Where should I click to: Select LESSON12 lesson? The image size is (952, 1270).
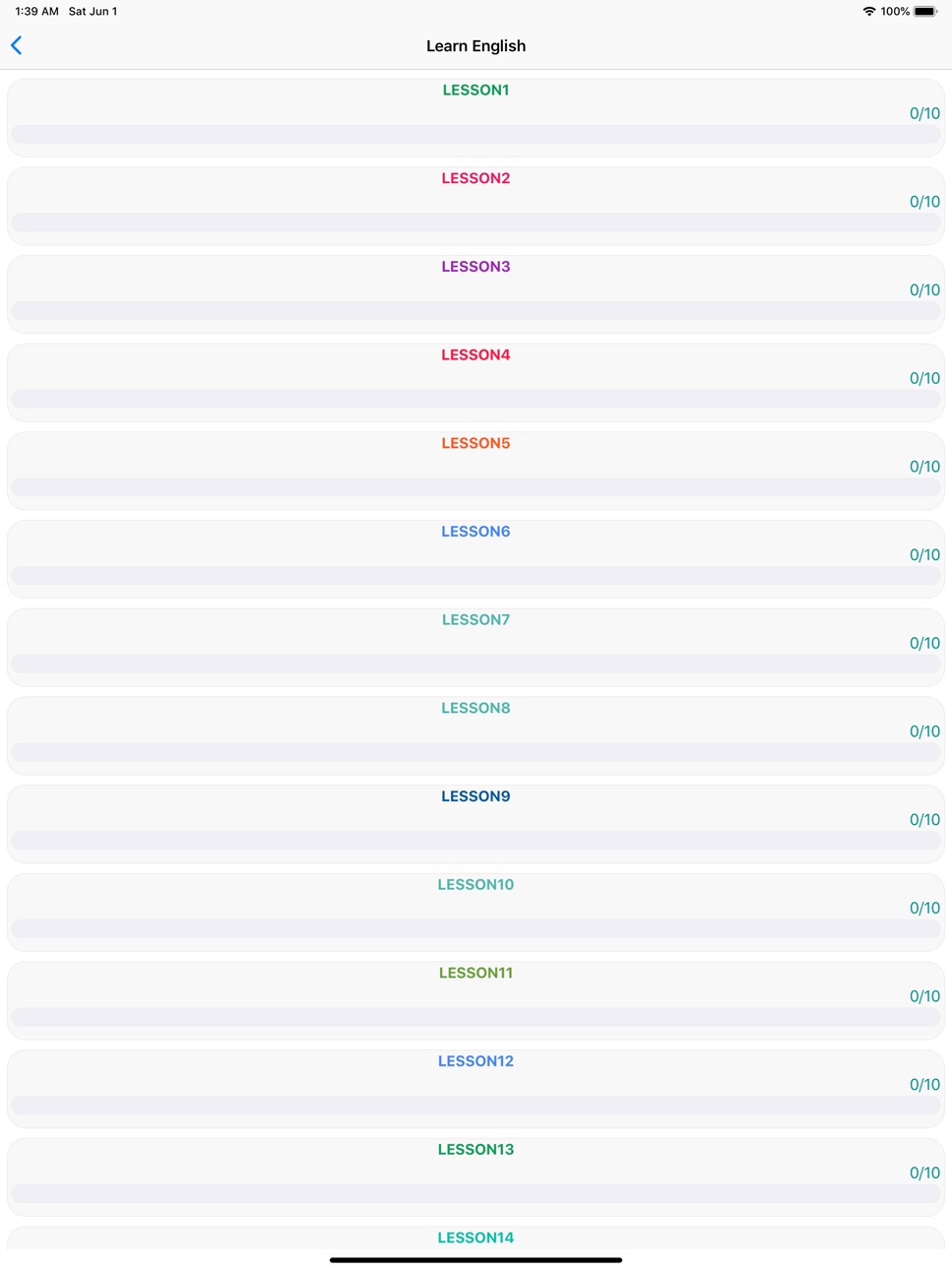(476, 1089)
